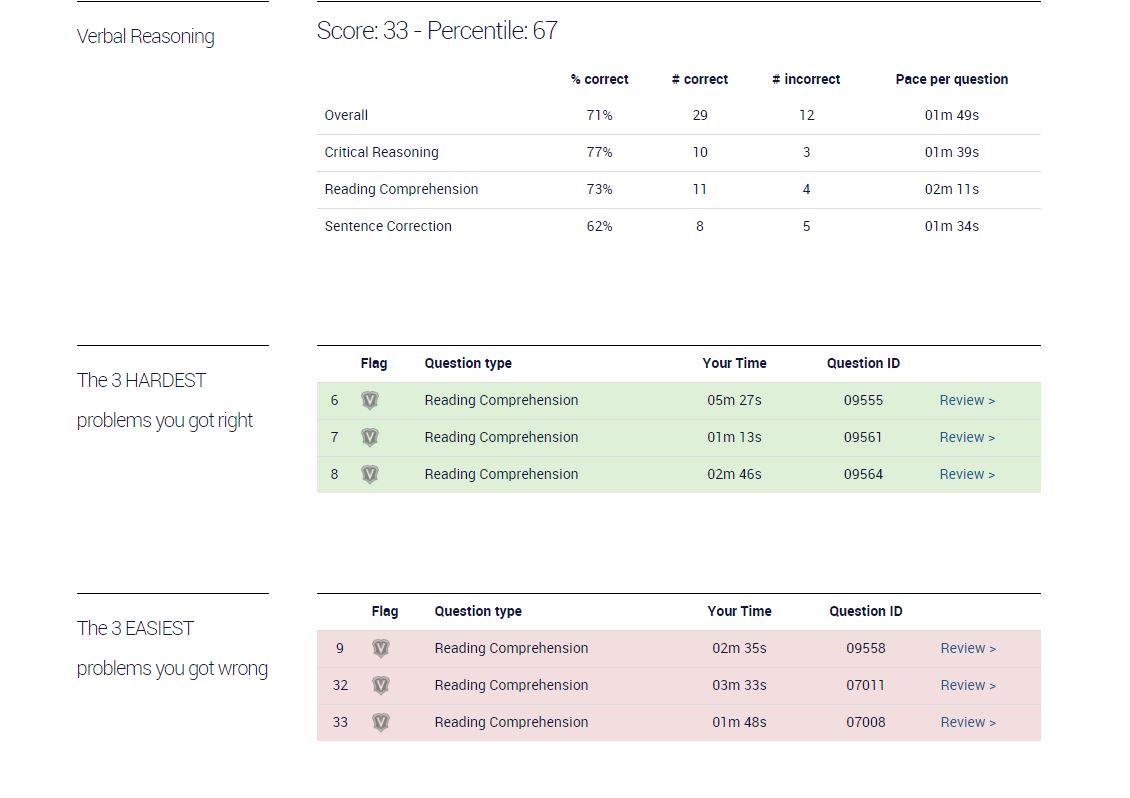Review question with ID 09561

pos(967,437)
